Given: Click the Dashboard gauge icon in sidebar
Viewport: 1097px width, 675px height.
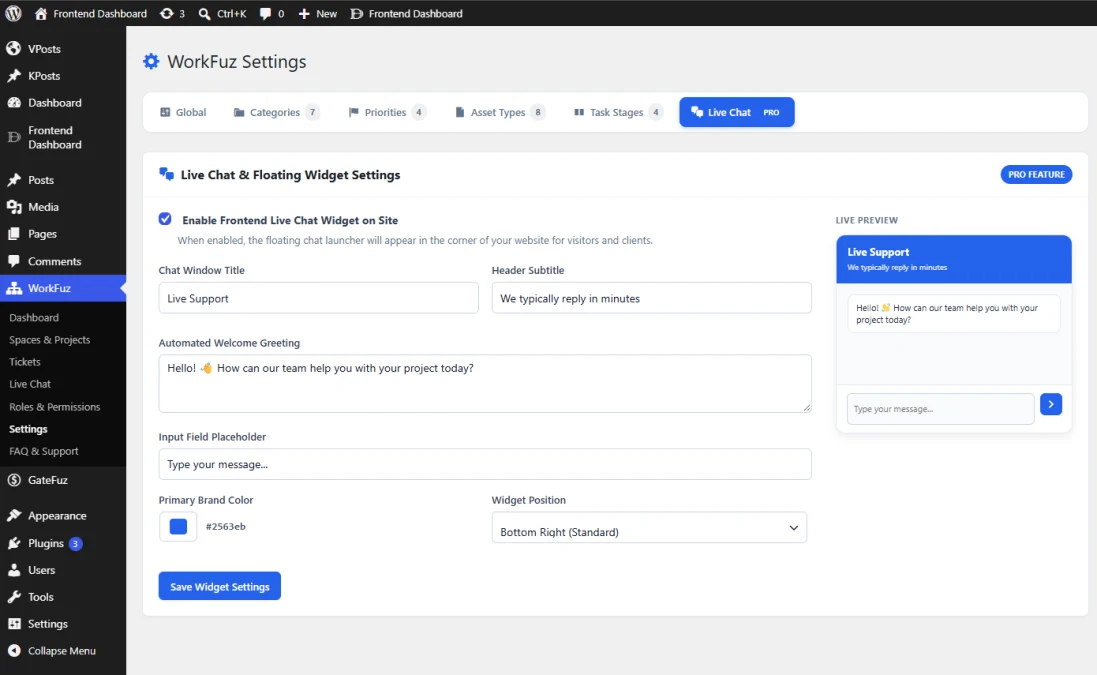Looking at the screenshot, I should tap(13, 102).
